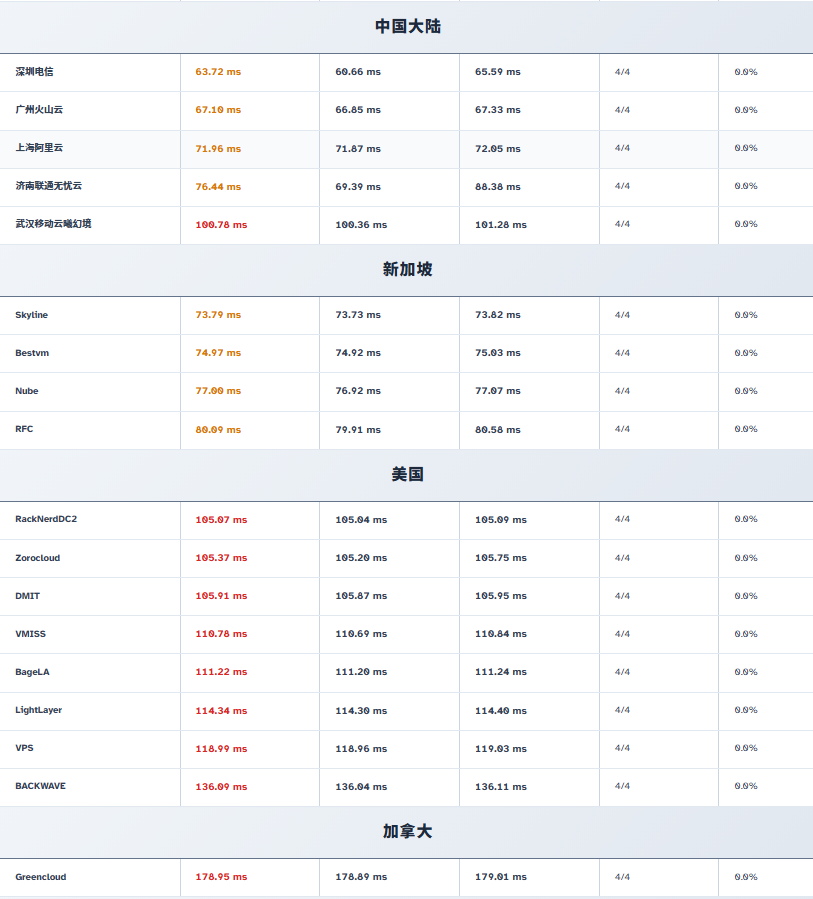Click the 美国 section header
Viewport: 813px width, 899px height.
pyautogui.click(x=407, y=474)
